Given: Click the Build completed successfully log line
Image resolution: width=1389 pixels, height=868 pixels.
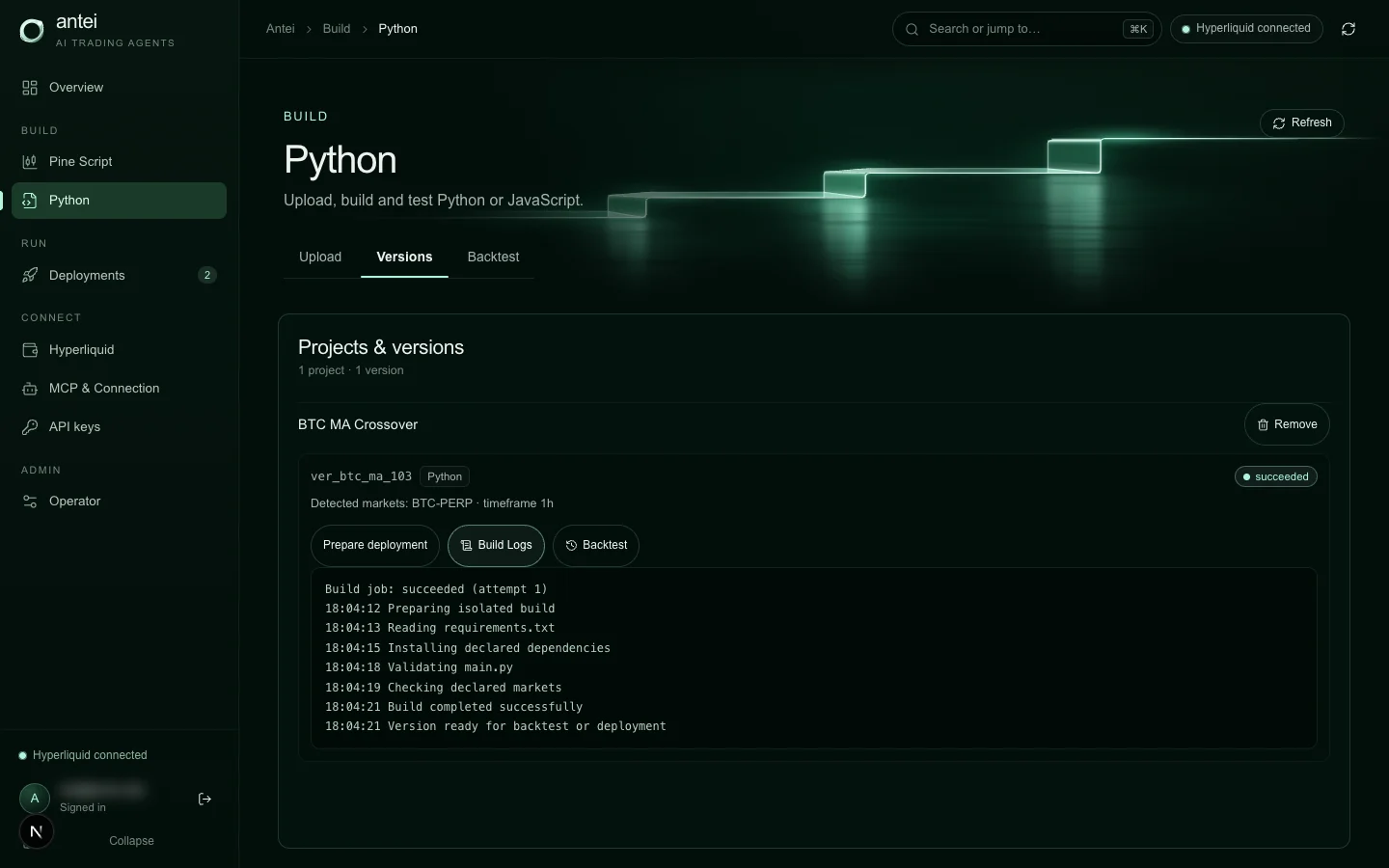Looking at the screenshot, I should click(x=454, y=707).
